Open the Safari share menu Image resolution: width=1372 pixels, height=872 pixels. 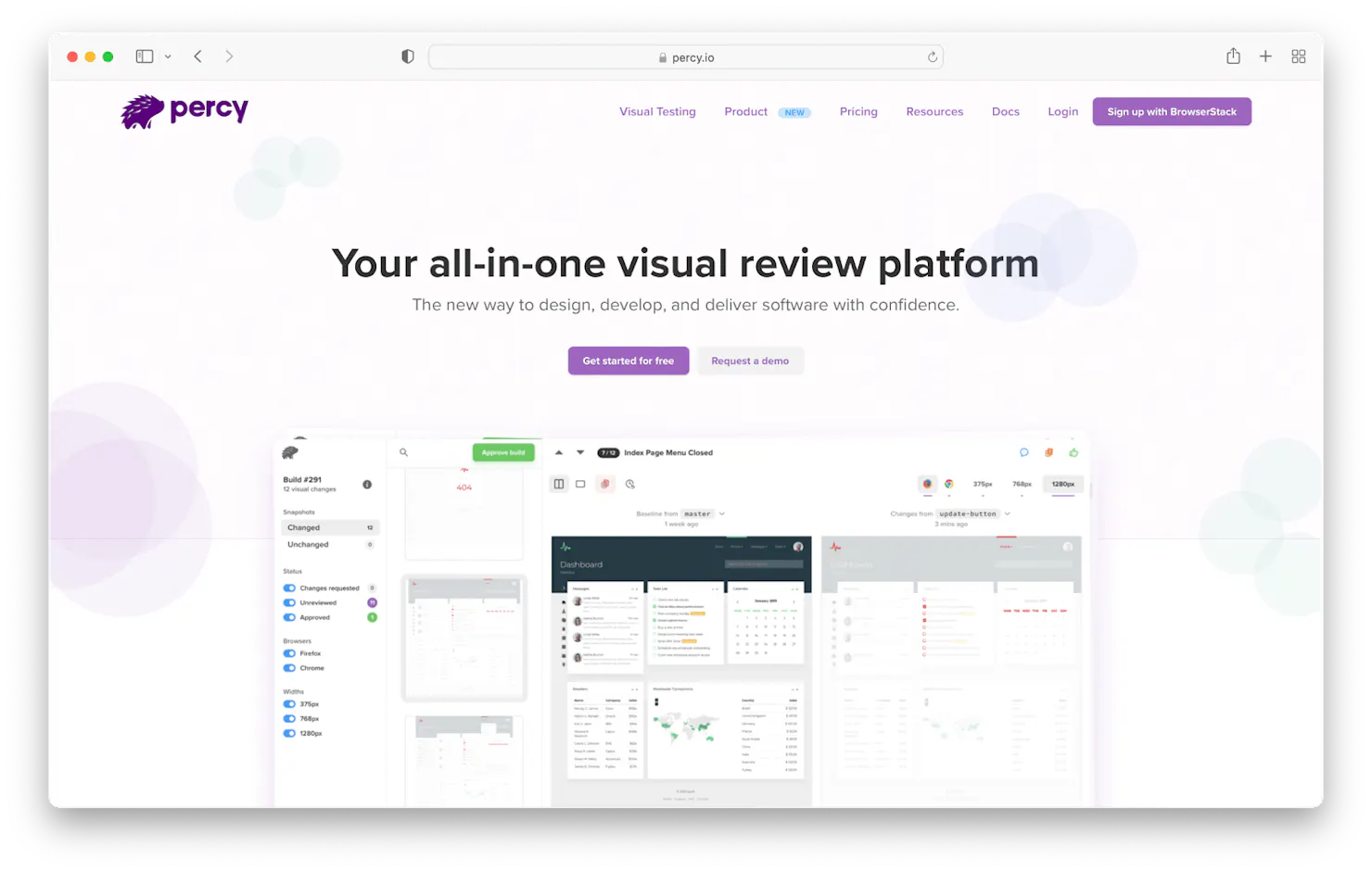click(x=1233, y=56)
